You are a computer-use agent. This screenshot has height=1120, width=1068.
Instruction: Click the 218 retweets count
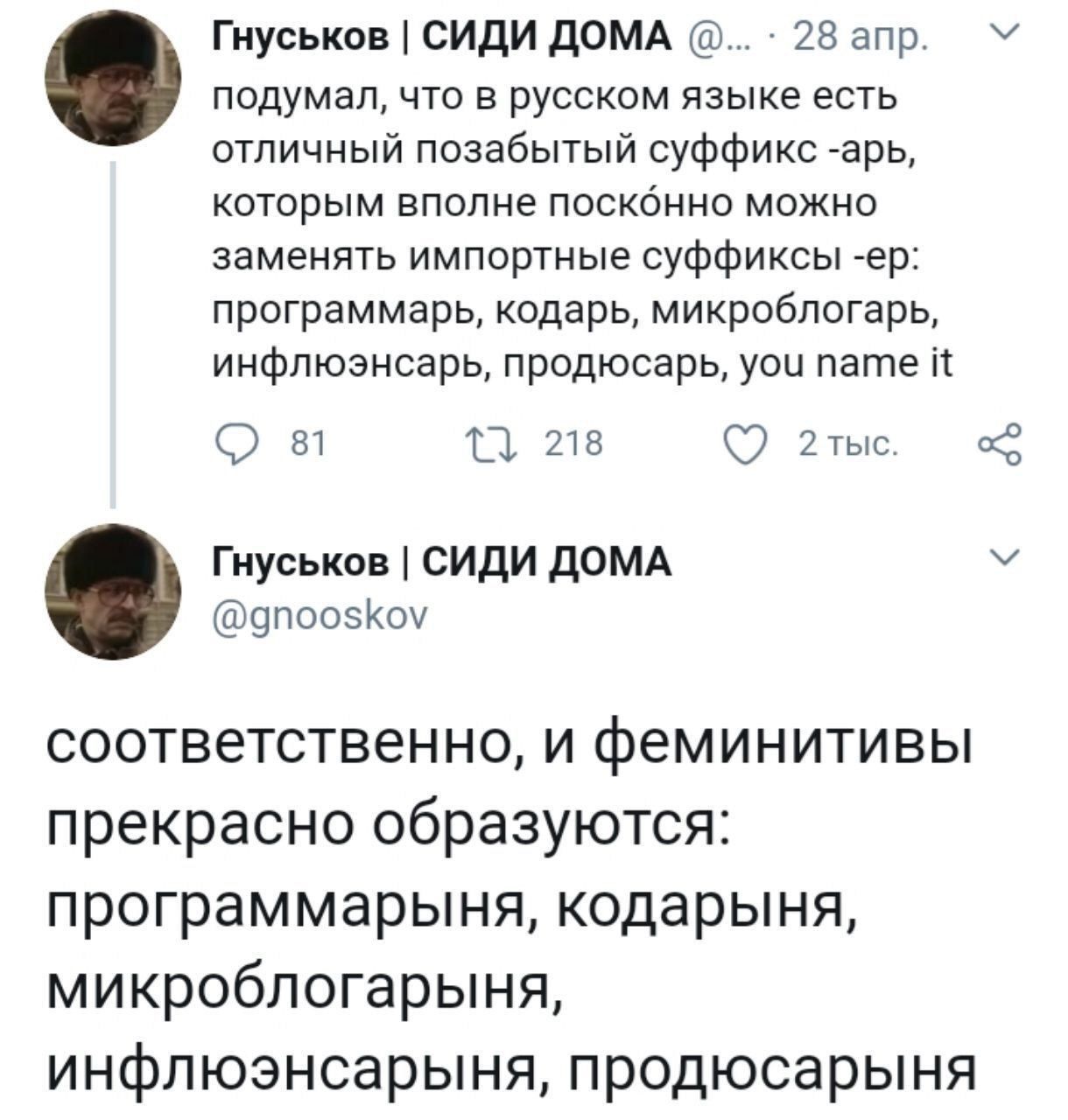click(573, 445)
